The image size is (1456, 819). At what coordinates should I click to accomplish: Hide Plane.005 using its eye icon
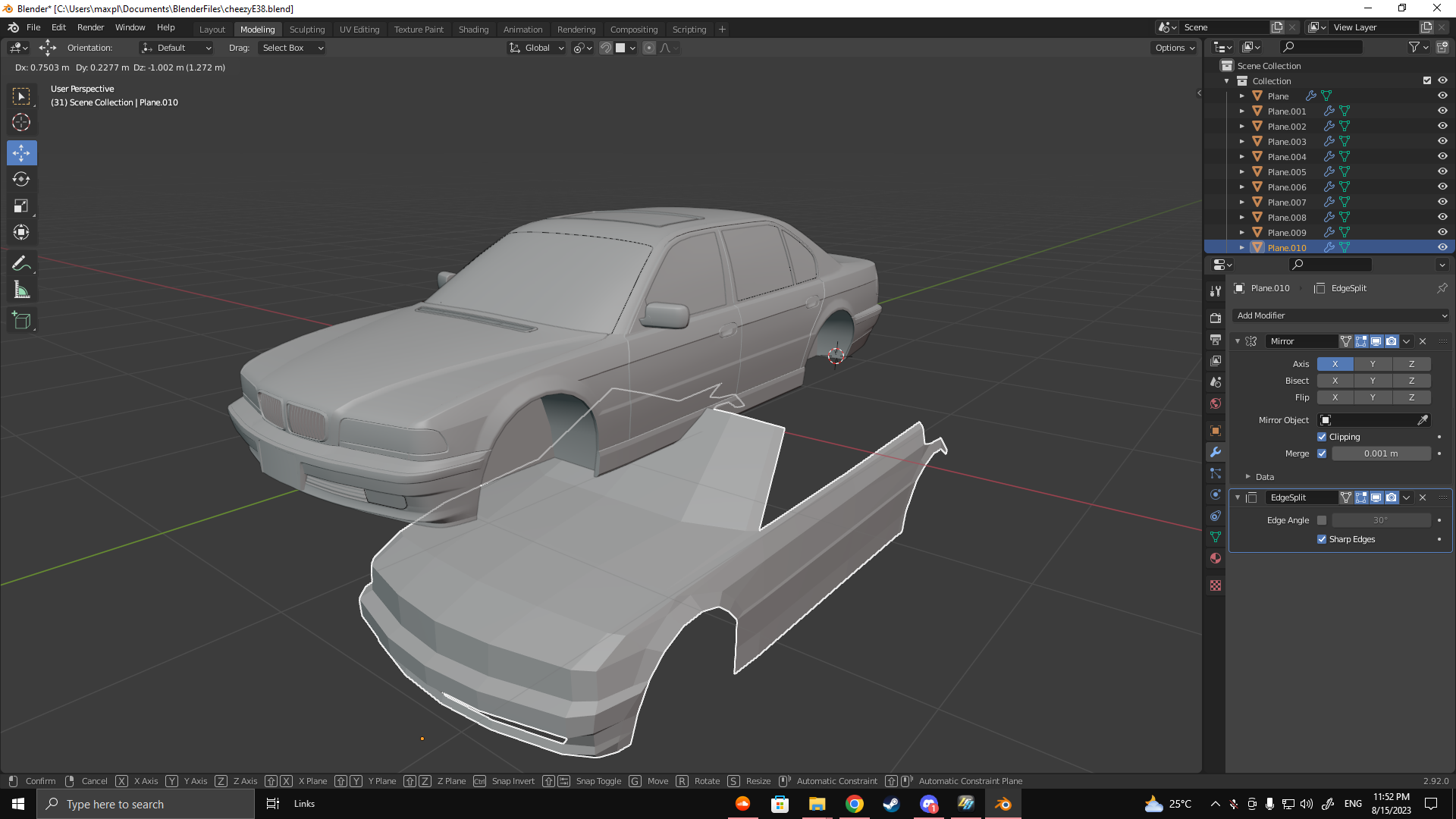click(x=1442, y=171)
